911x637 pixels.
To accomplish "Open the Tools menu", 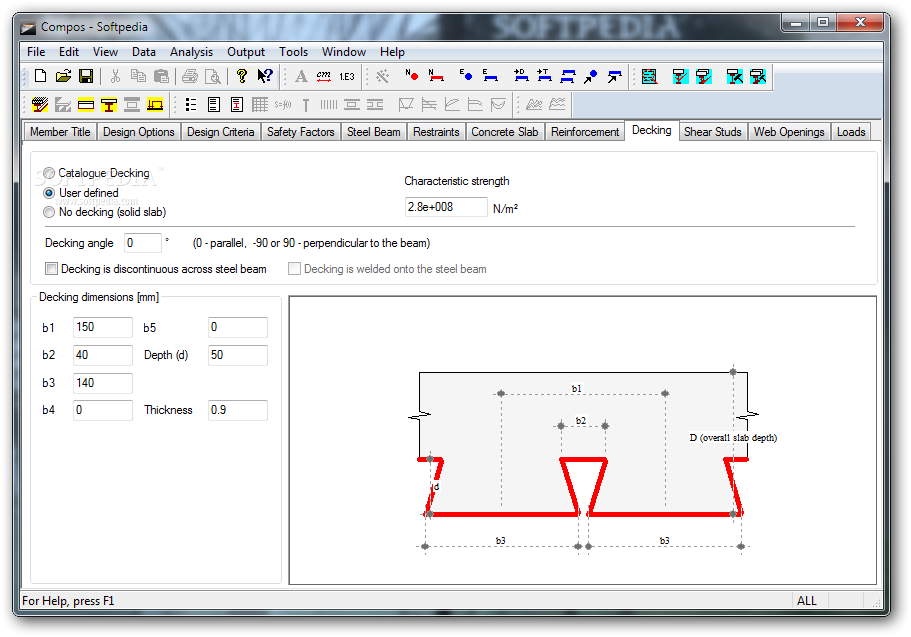I will pyautogui.click(x=293, y=52).
